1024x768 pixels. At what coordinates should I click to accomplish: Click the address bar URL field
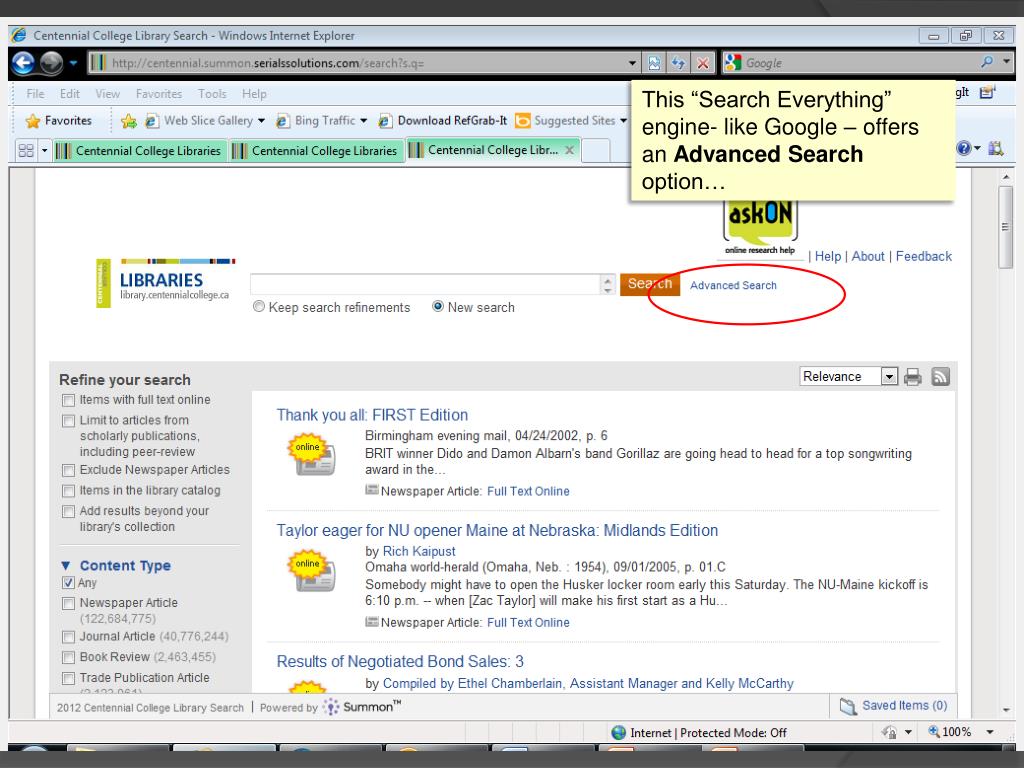tap(358, 63)
